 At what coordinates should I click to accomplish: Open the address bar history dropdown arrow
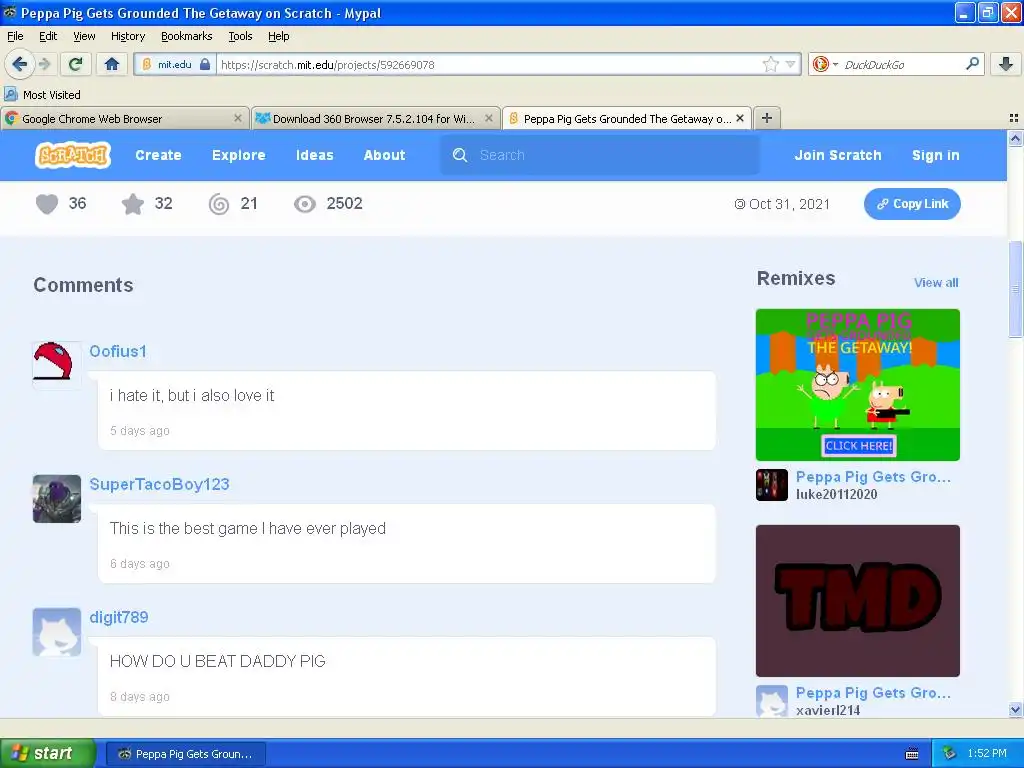[791, 64]
